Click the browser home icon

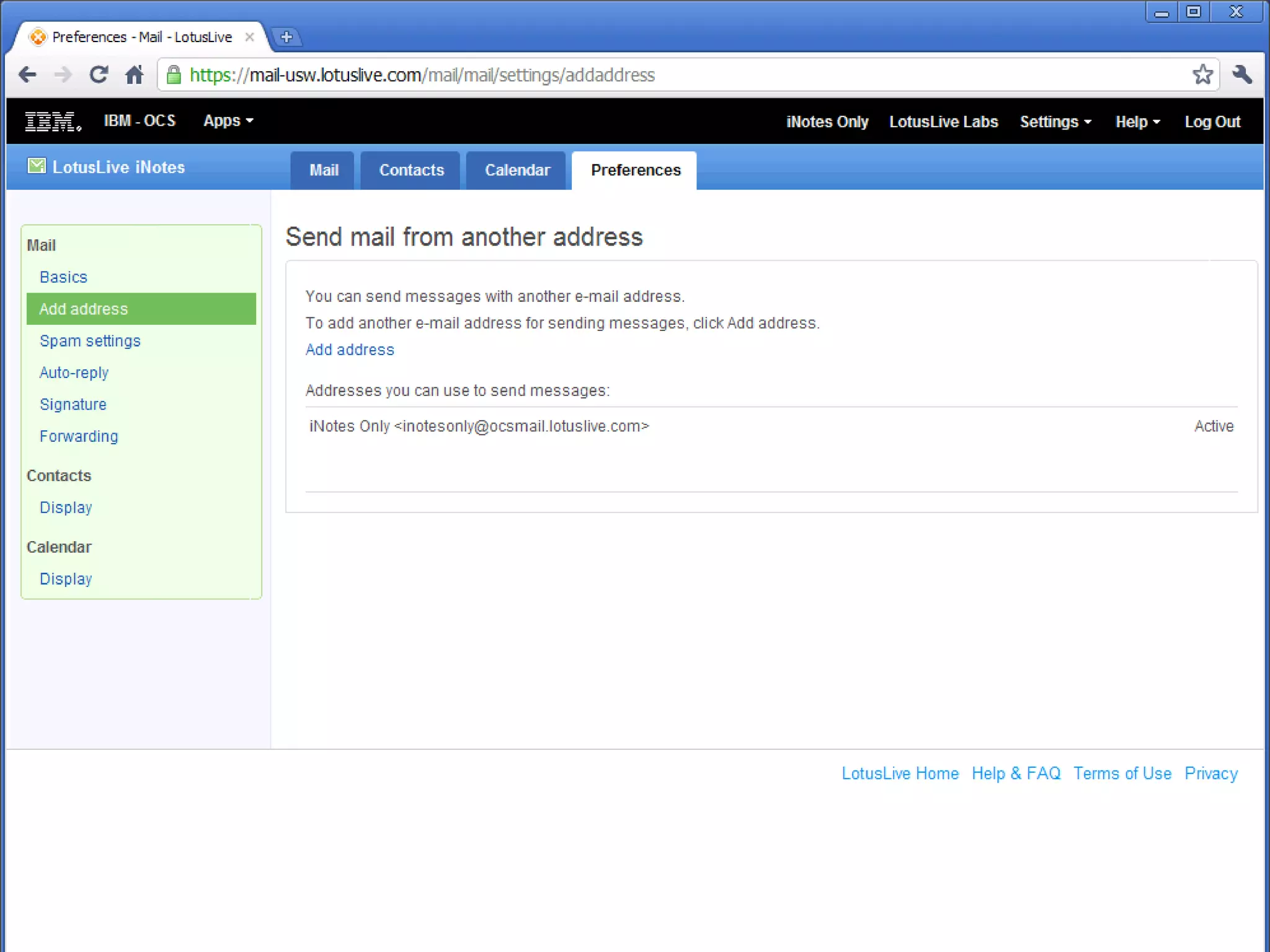point(134,75)
